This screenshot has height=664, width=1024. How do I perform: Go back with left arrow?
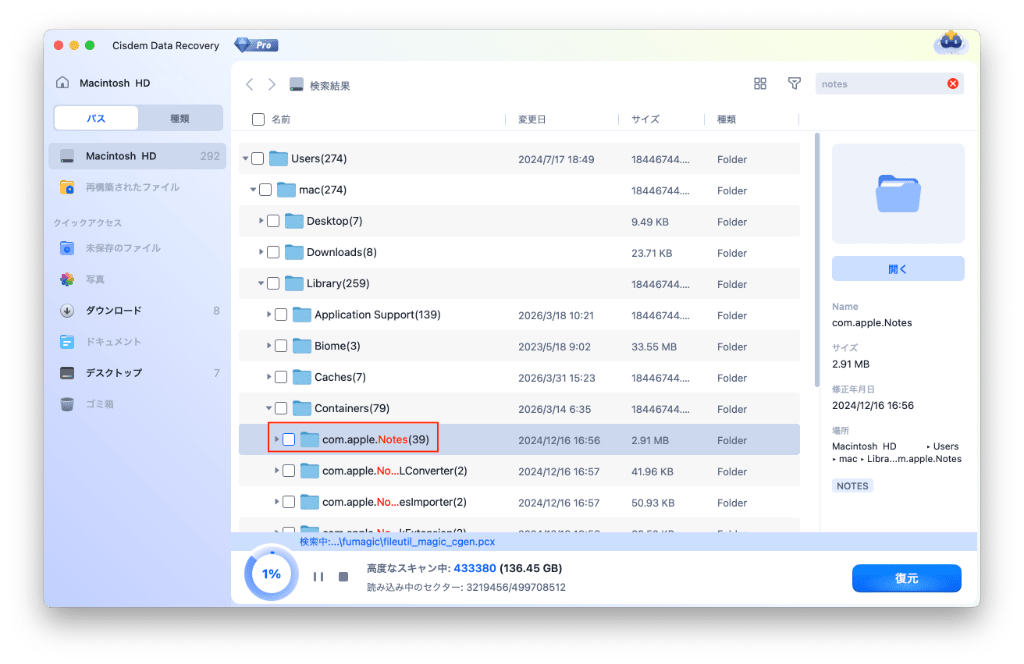(250, 85)
